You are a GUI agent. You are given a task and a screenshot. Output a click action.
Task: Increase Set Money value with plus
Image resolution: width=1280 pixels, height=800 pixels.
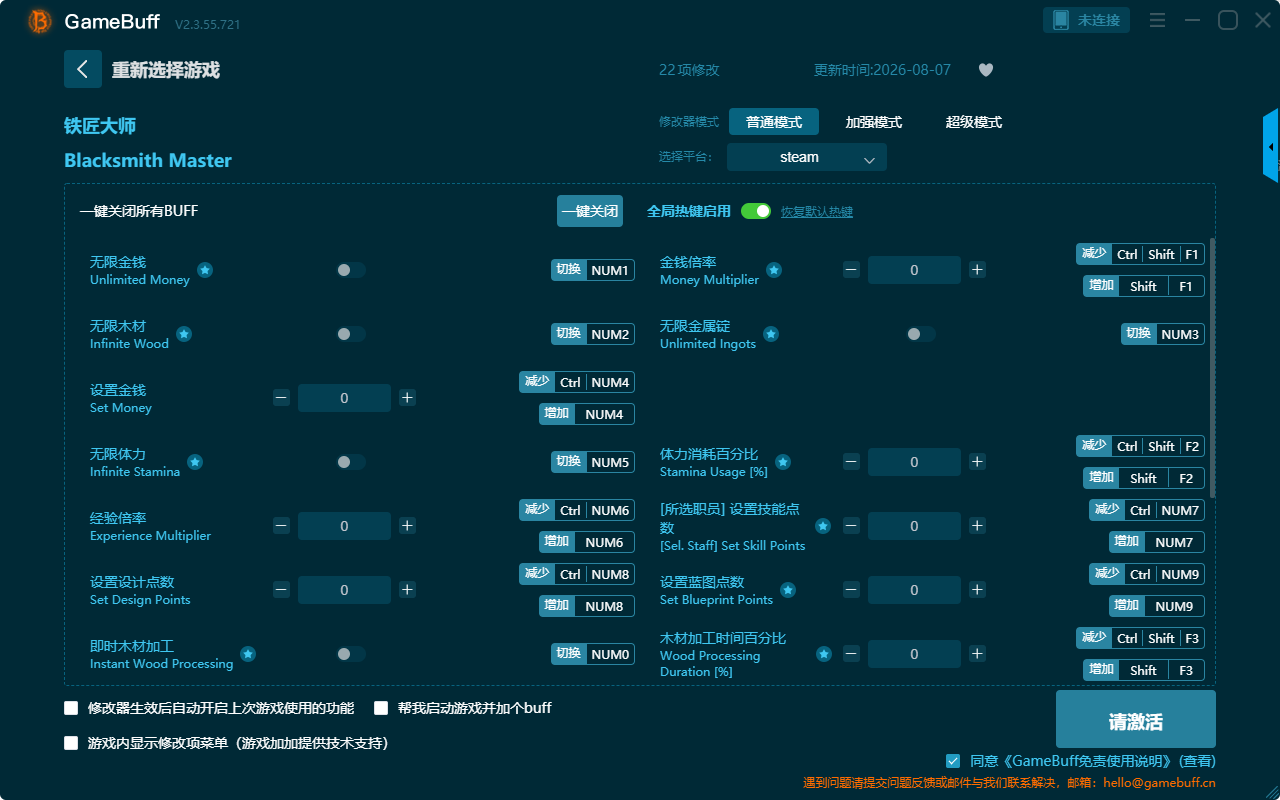(x=407, y=398)
